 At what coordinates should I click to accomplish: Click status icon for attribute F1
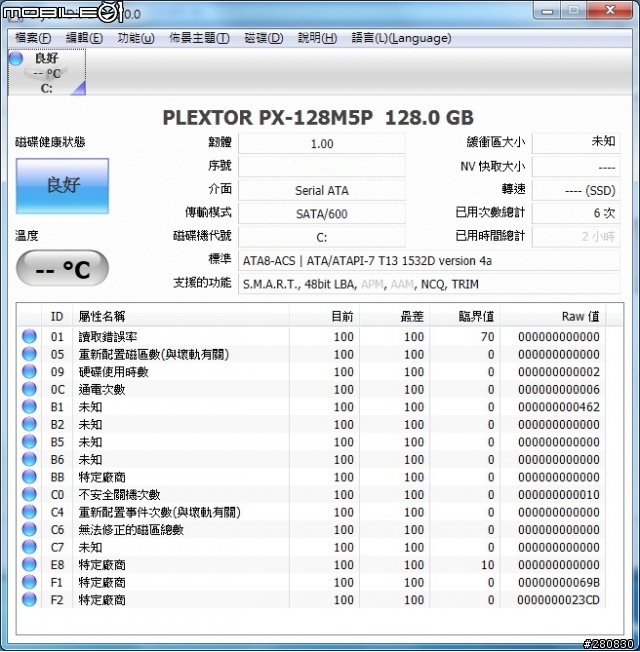pos(29,582)
